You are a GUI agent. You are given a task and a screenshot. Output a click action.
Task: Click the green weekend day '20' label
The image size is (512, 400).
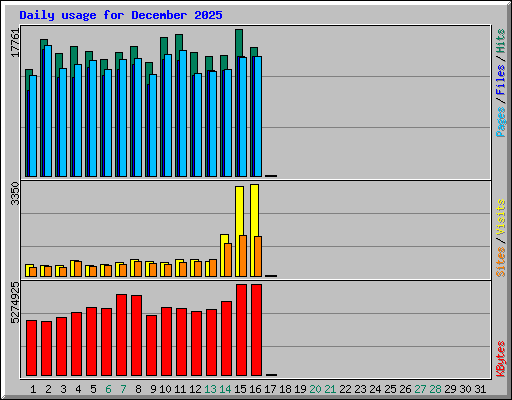(x=315, y=389)
